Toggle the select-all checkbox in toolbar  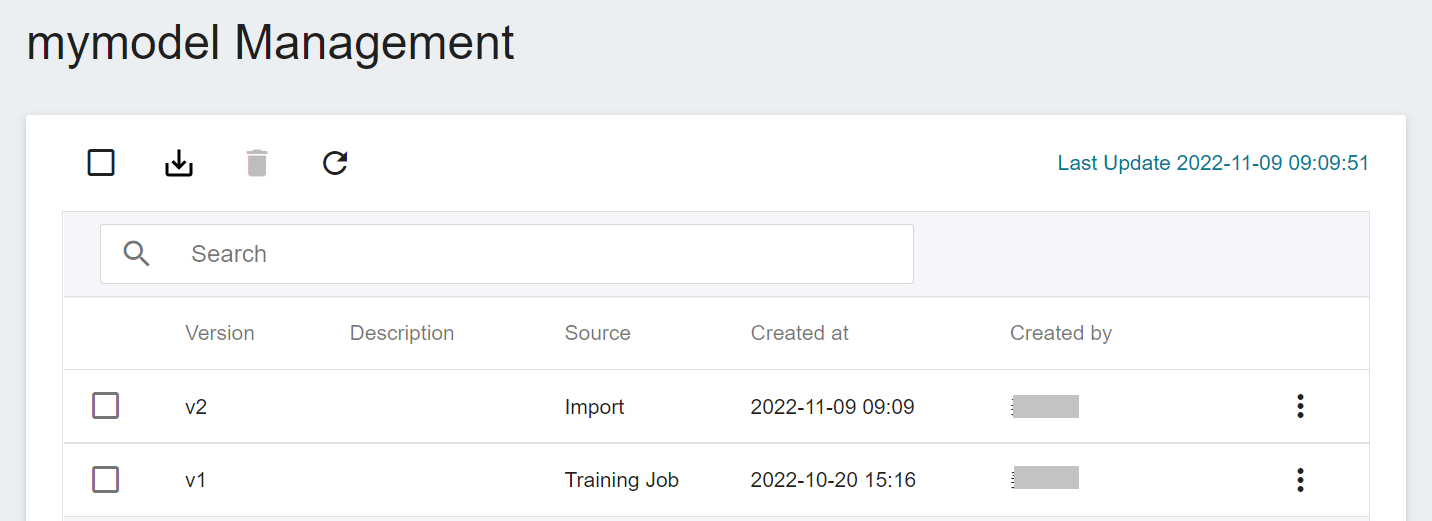(x=101, y=162)
